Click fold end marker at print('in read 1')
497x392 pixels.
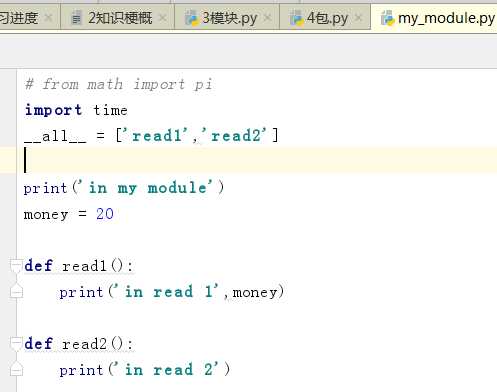[x=16, y=291]
